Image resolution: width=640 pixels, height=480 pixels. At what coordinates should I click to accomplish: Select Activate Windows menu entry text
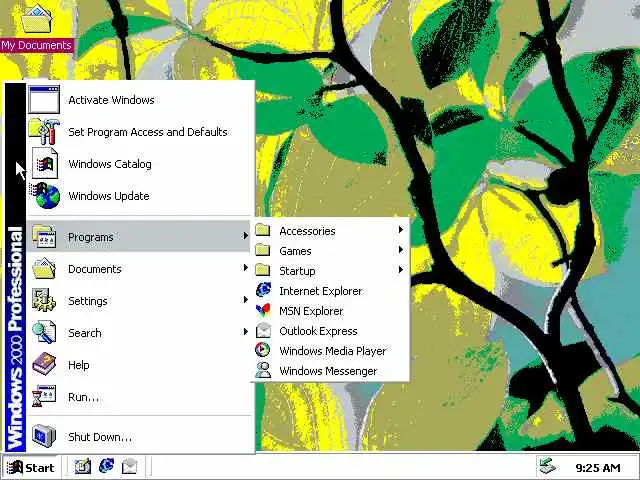pos(111,100)
